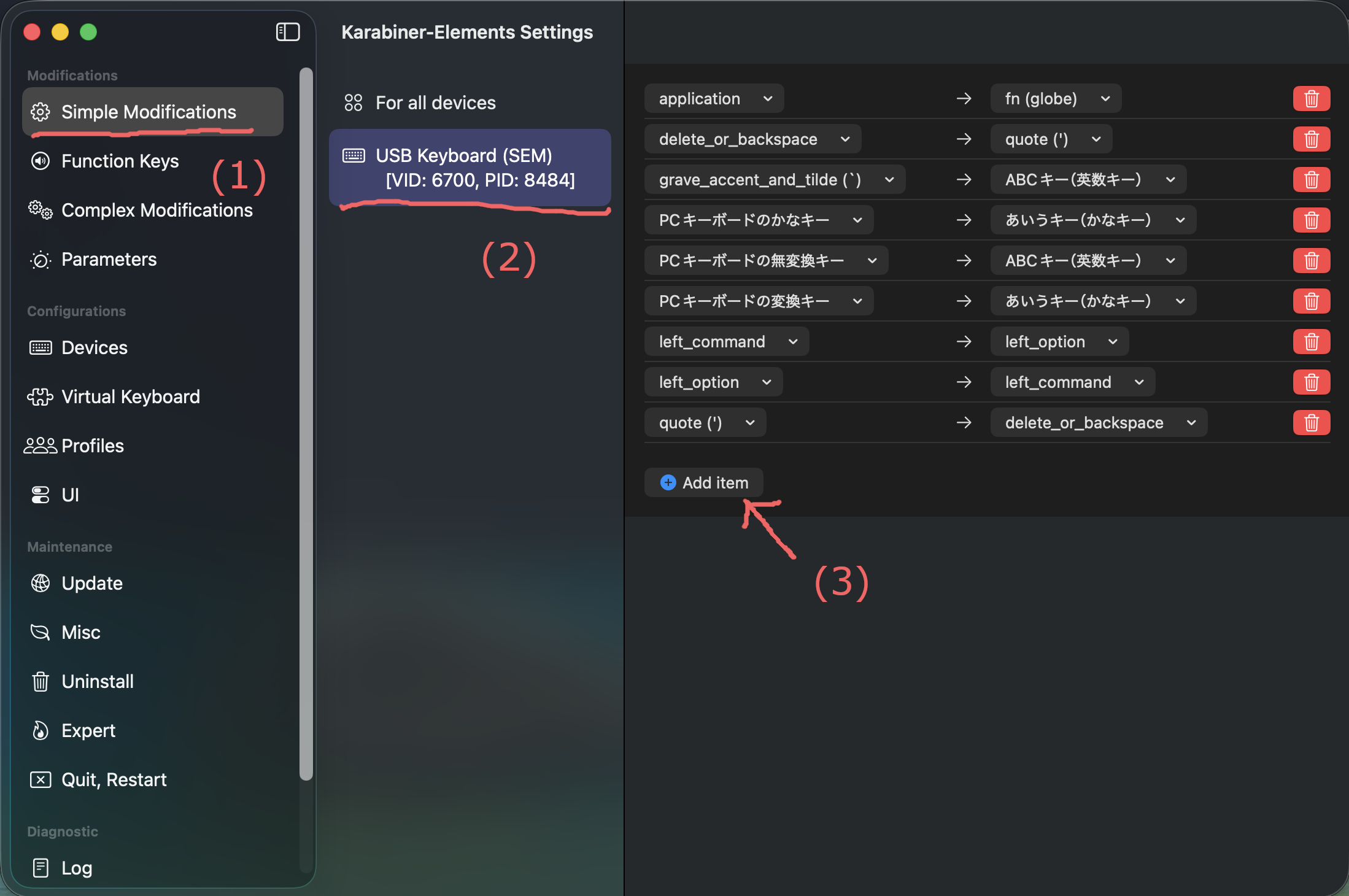Delete the PCキーボードのかなキー mapping
1349x896 pixels.
[x=1312, y=220]
